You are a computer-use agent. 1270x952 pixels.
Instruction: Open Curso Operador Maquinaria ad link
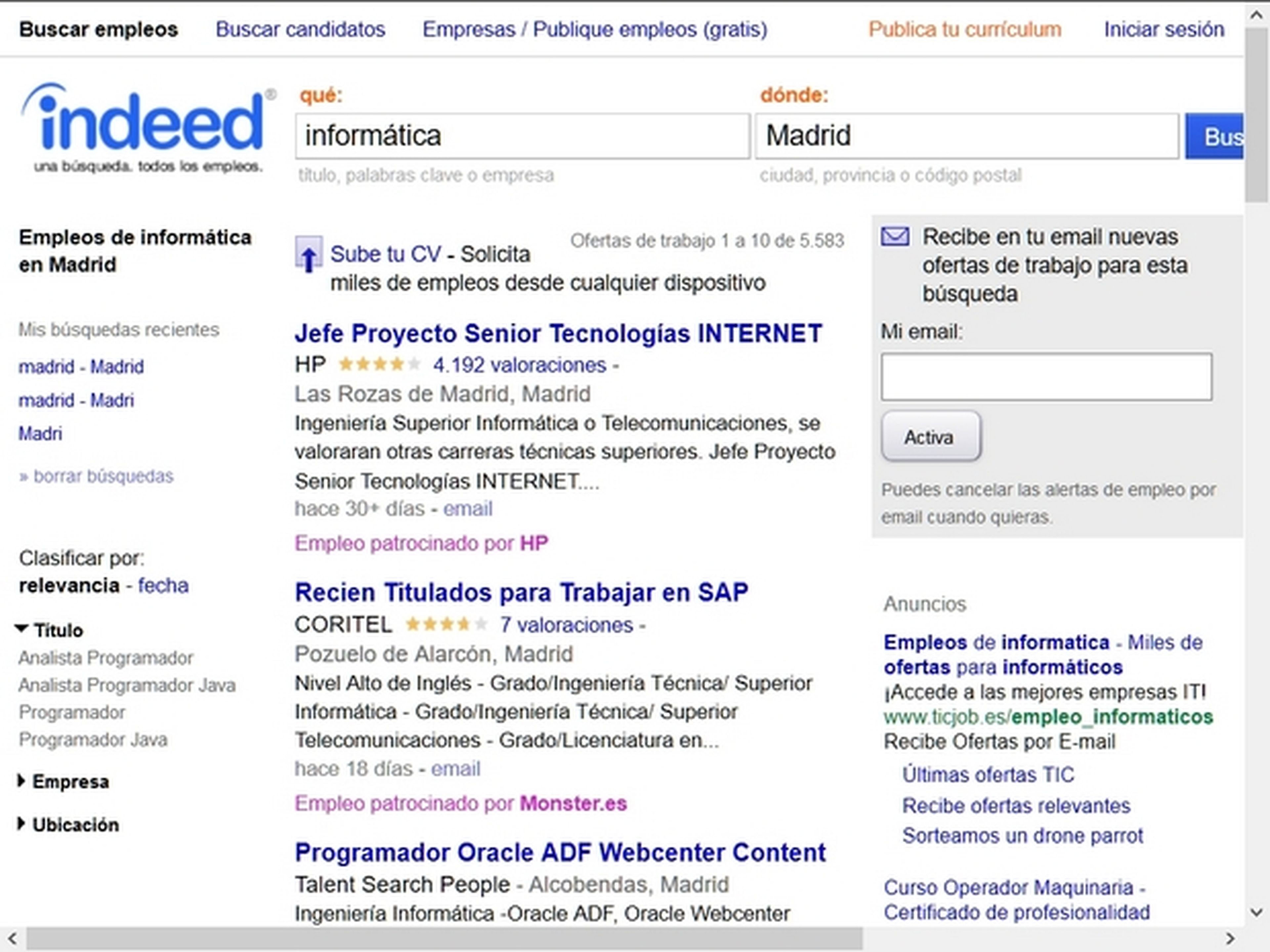(x=1016, y=900)
